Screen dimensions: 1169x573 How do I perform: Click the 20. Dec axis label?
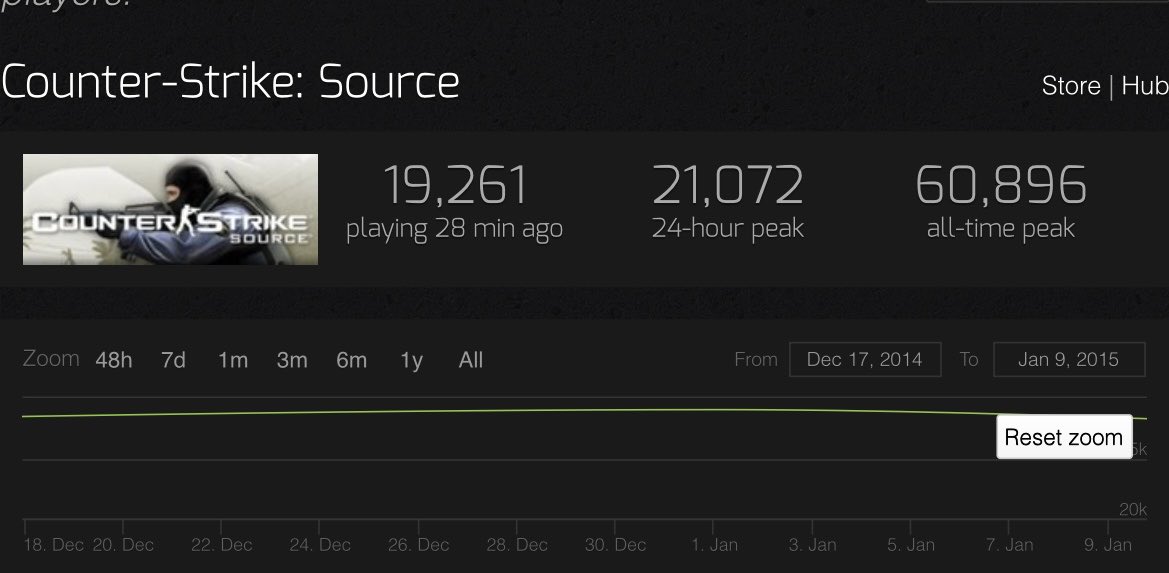pos(123,545)
